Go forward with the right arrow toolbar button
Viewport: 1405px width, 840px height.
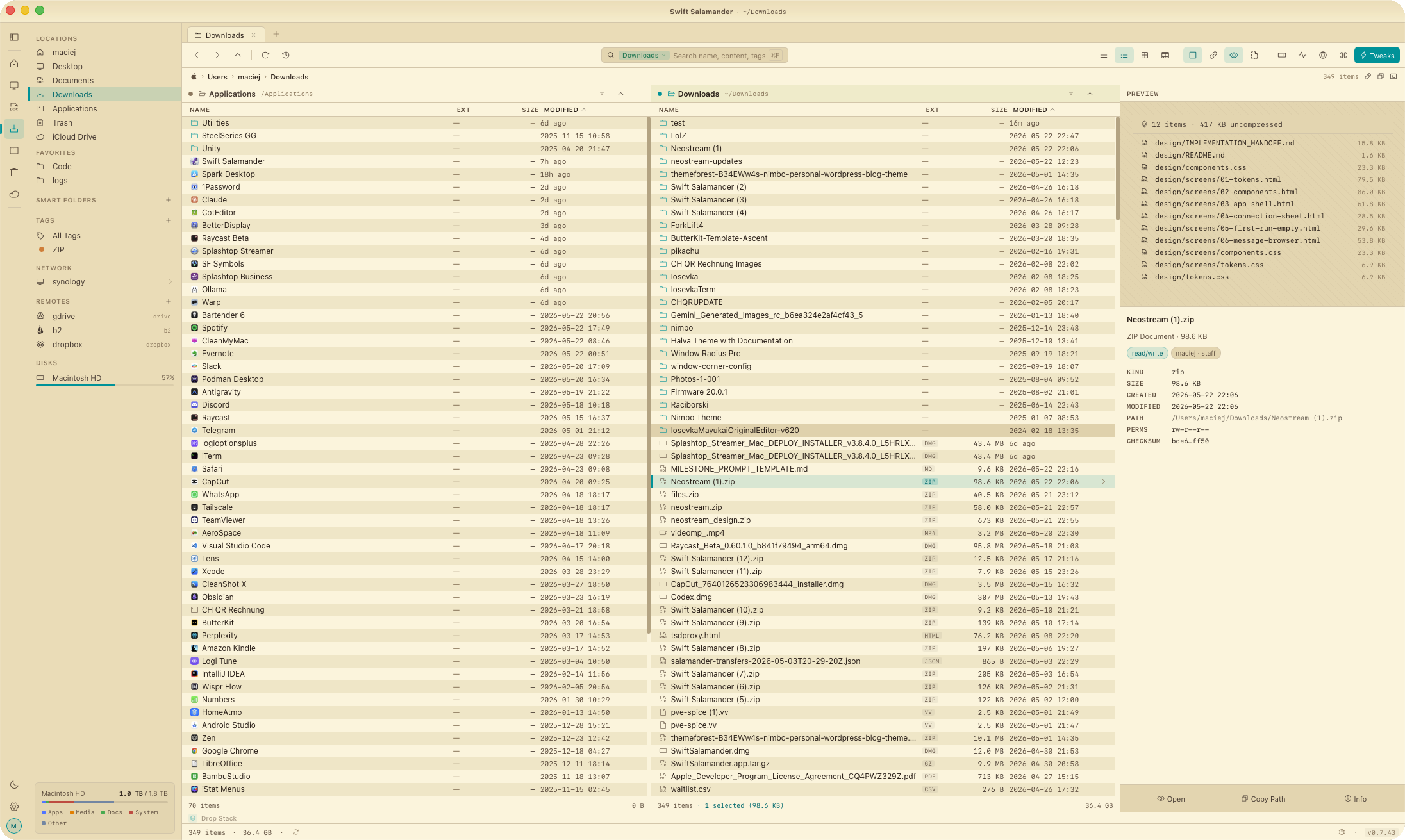217,55
